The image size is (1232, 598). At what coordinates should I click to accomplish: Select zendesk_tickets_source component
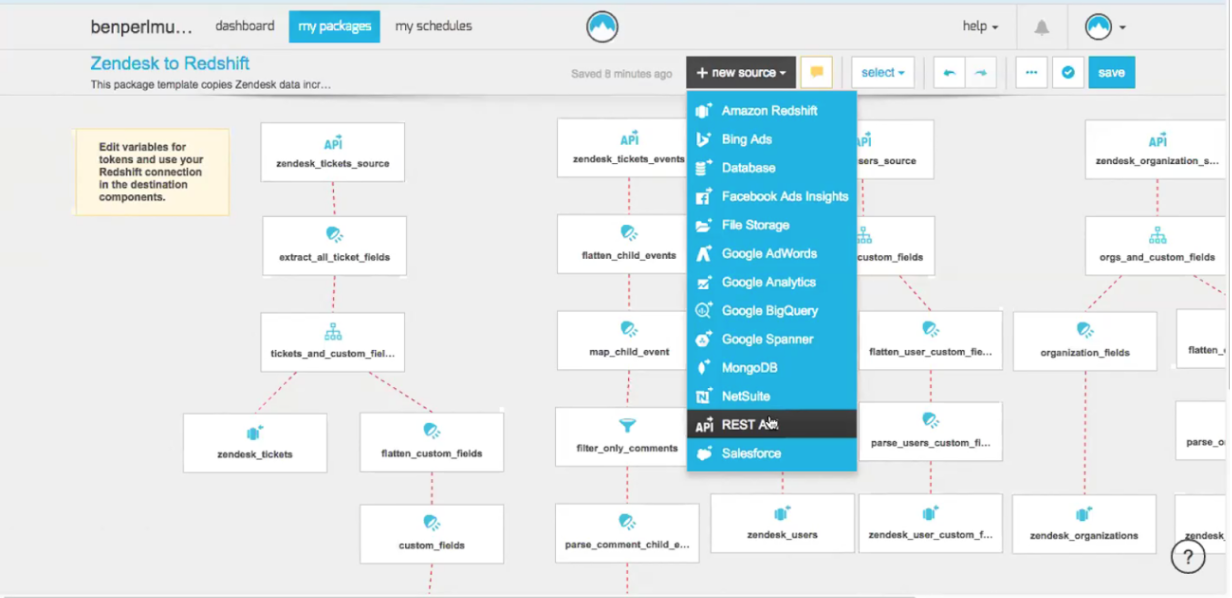(x=333, y=152)
